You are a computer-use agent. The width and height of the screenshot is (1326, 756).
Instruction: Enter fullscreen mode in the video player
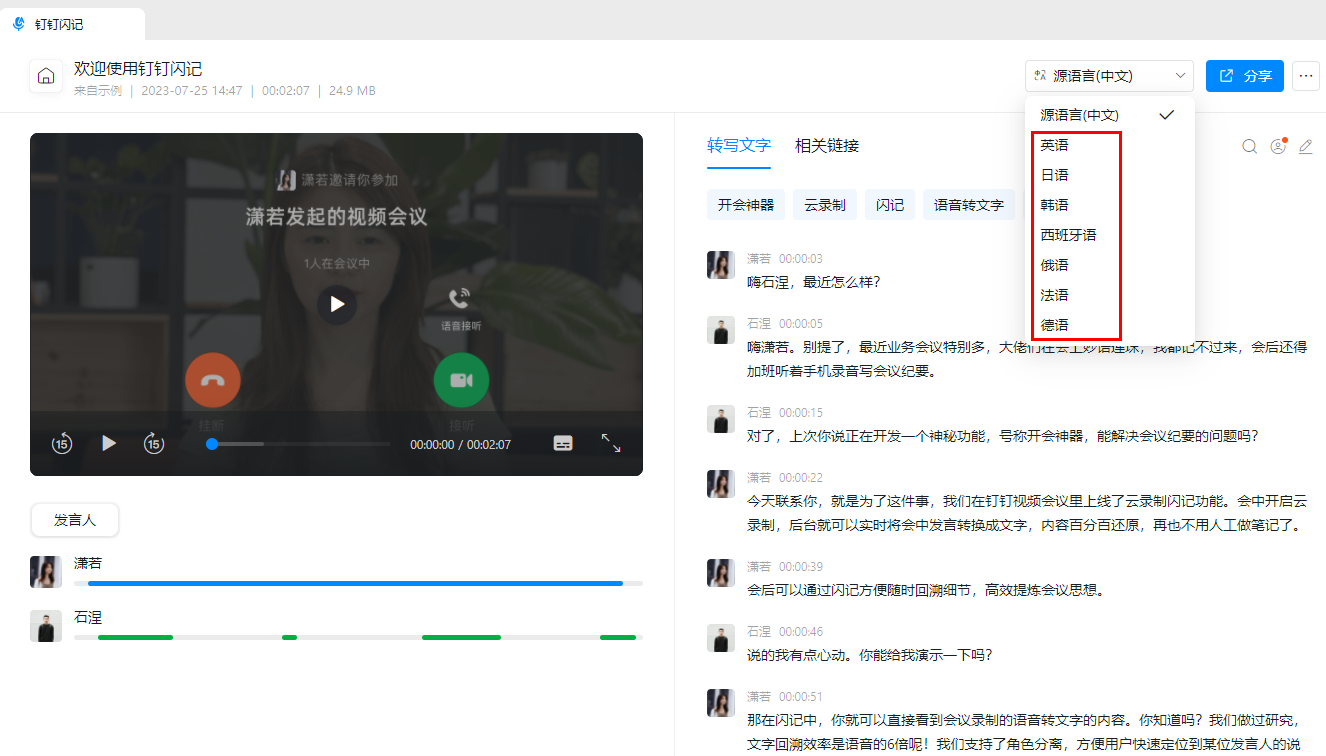(611, 443)
